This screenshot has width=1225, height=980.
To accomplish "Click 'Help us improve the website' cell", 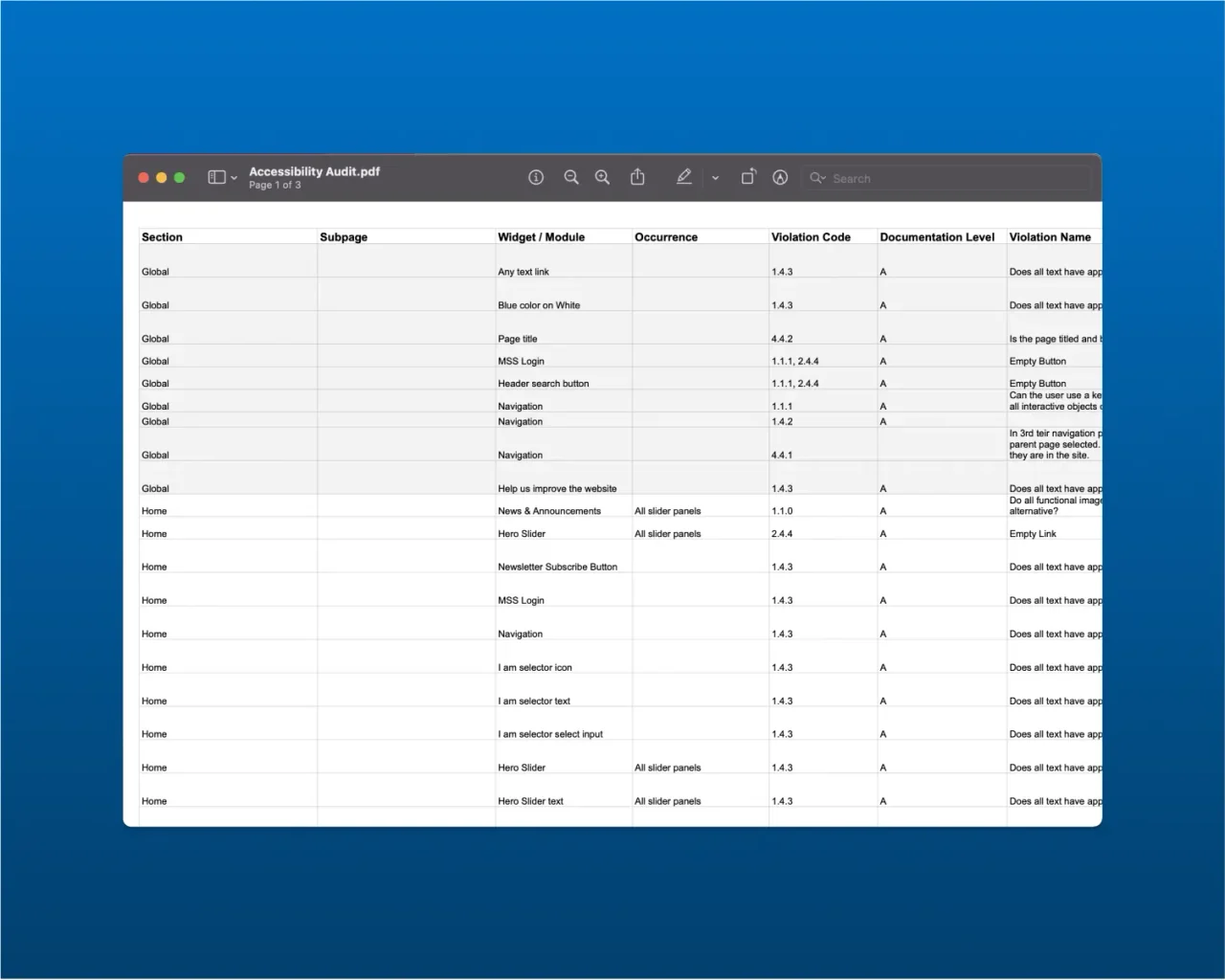I will click(557, 489).
